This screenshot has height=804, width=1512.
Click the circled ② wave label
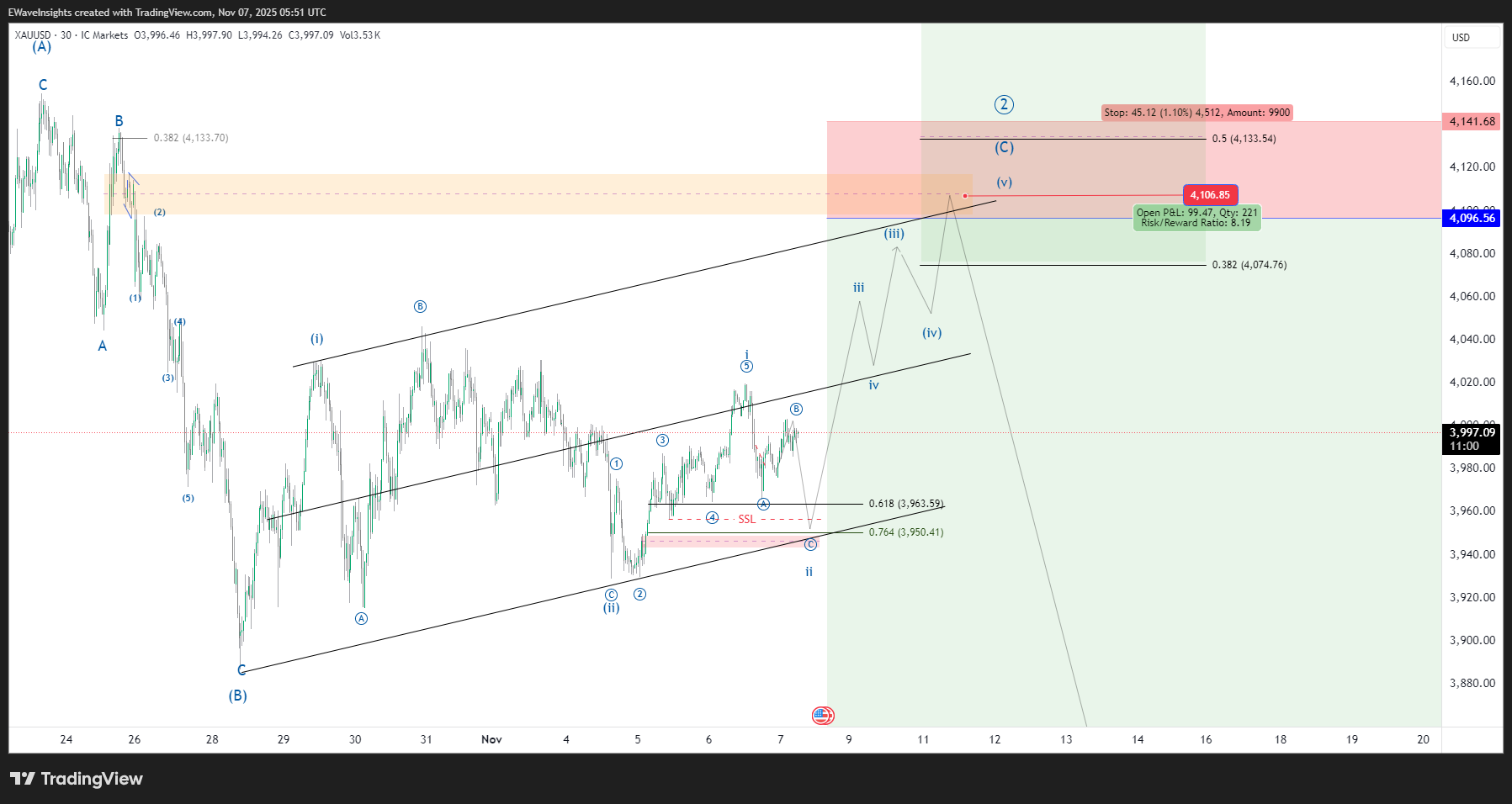[x=1003, y=105]
